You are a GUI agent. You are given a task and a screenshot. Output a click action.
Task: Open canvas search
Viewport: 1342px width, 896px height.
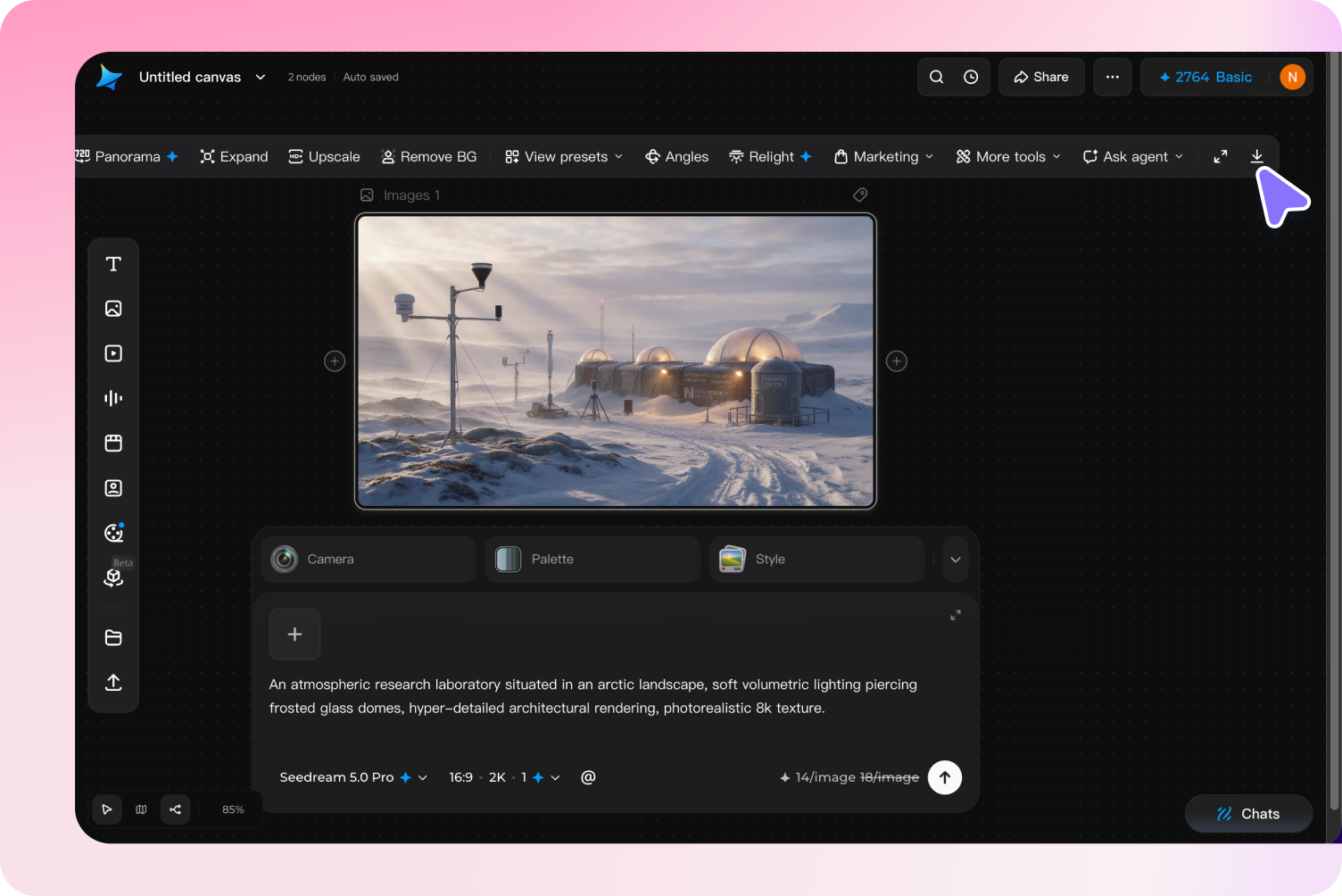point(936,77)
